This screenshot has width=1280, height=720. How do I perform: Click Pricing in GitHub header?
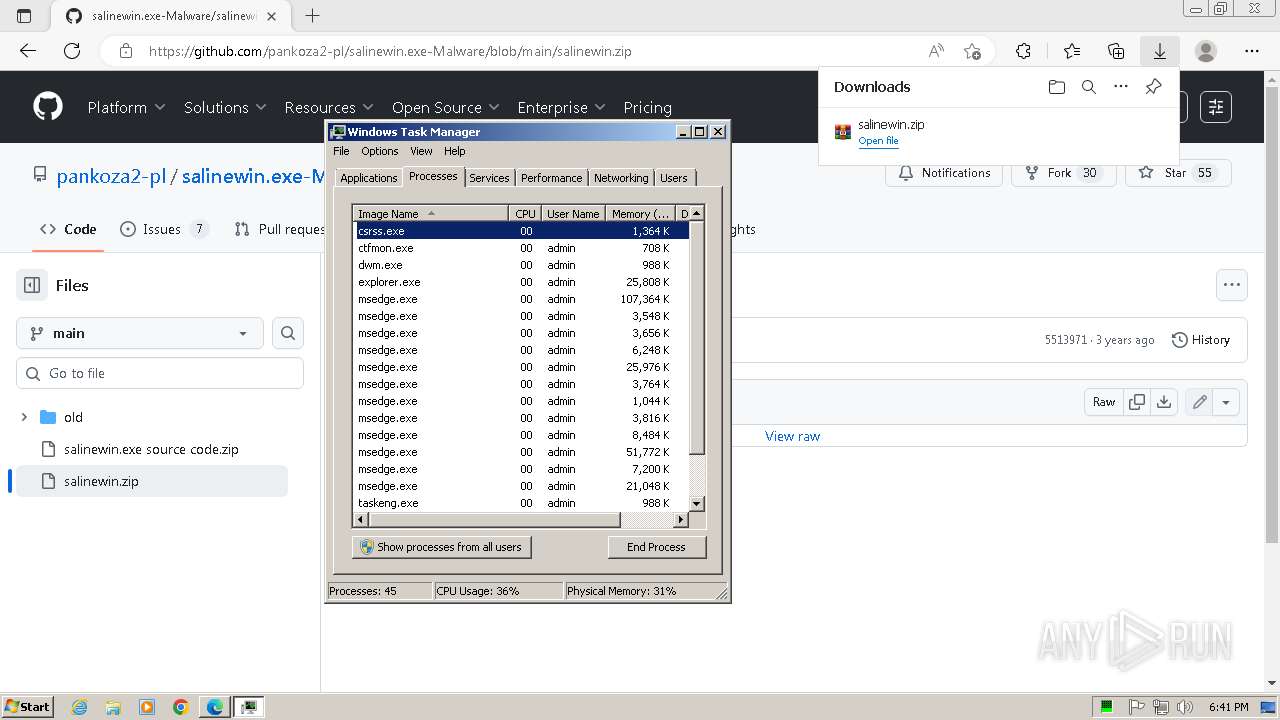click(x=647, y=107)
